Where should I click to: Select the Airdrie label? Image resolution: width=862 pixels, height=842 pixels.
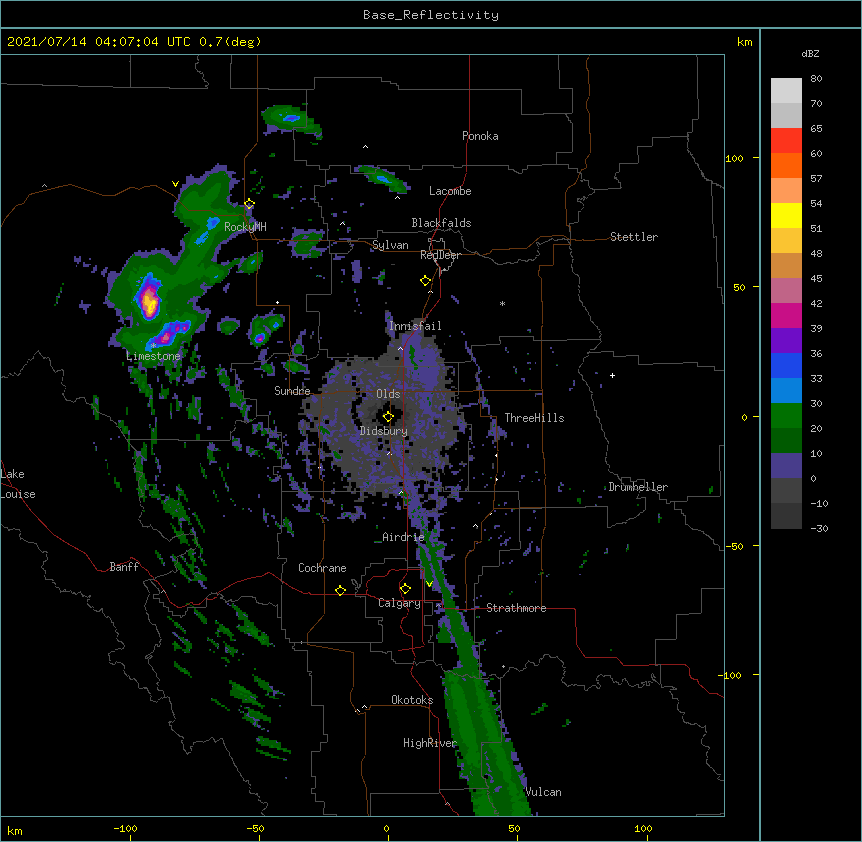click(x=403, y=537)
